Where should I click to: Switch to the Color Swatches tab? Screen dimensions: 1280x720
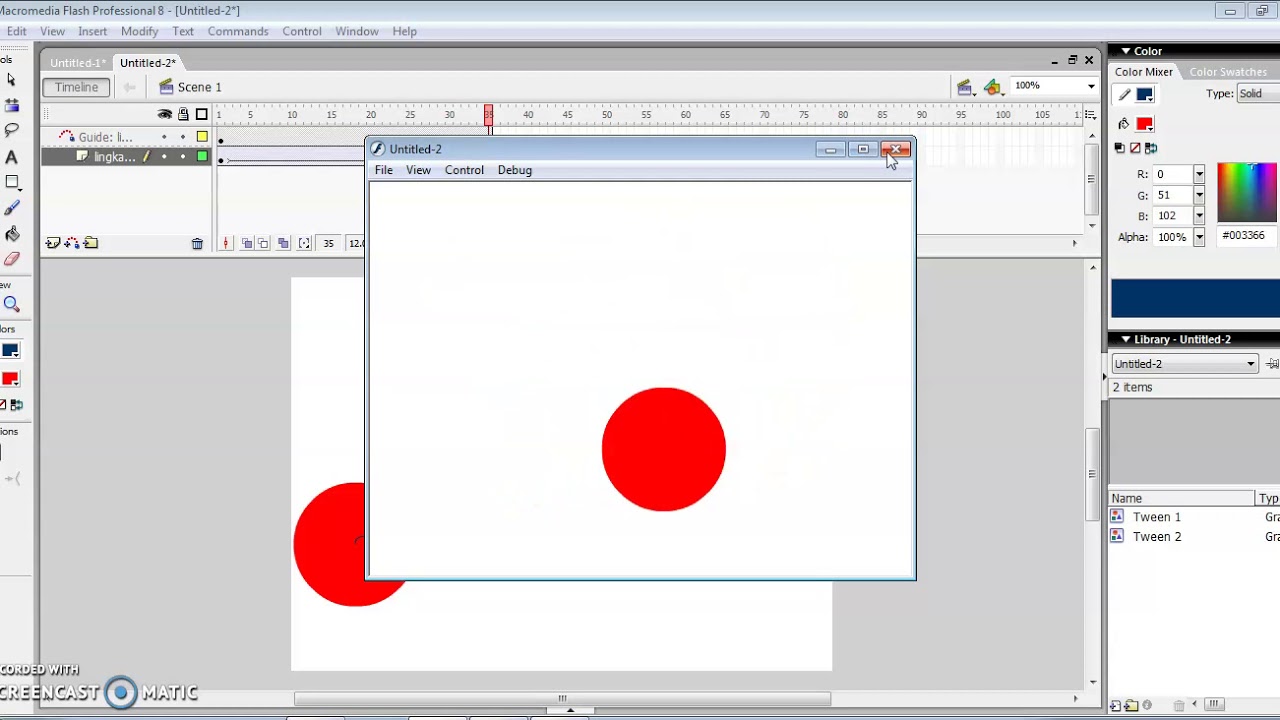pyautogui.click(x=1228, y=72)
